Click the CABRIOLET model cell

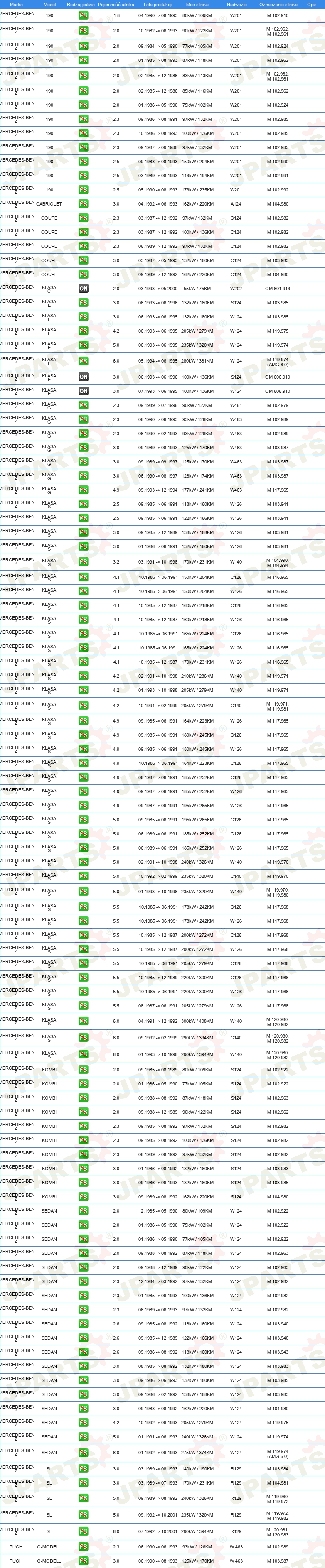tap(49, 204)
